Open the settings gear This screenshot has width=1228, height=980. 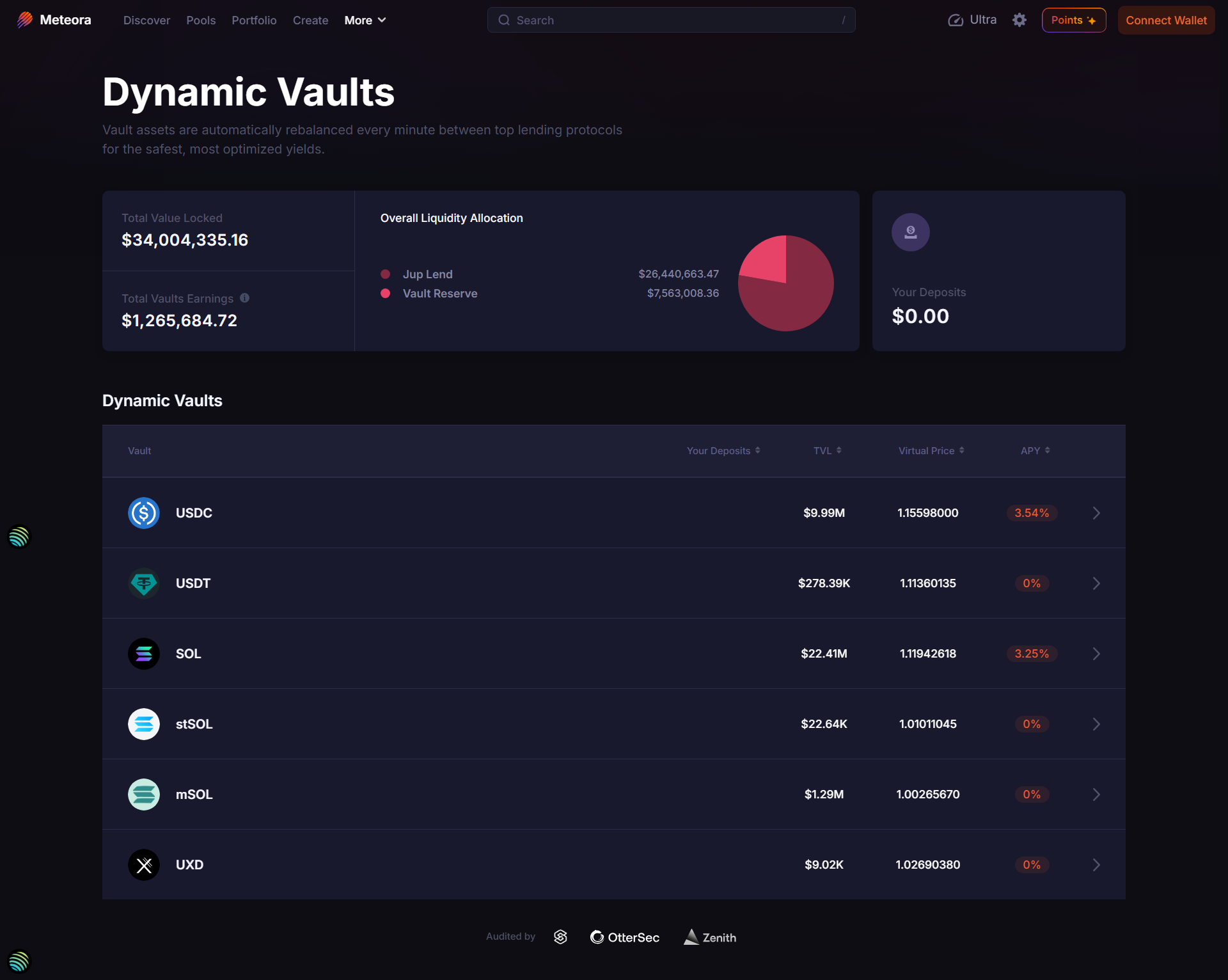[1019, 20]
